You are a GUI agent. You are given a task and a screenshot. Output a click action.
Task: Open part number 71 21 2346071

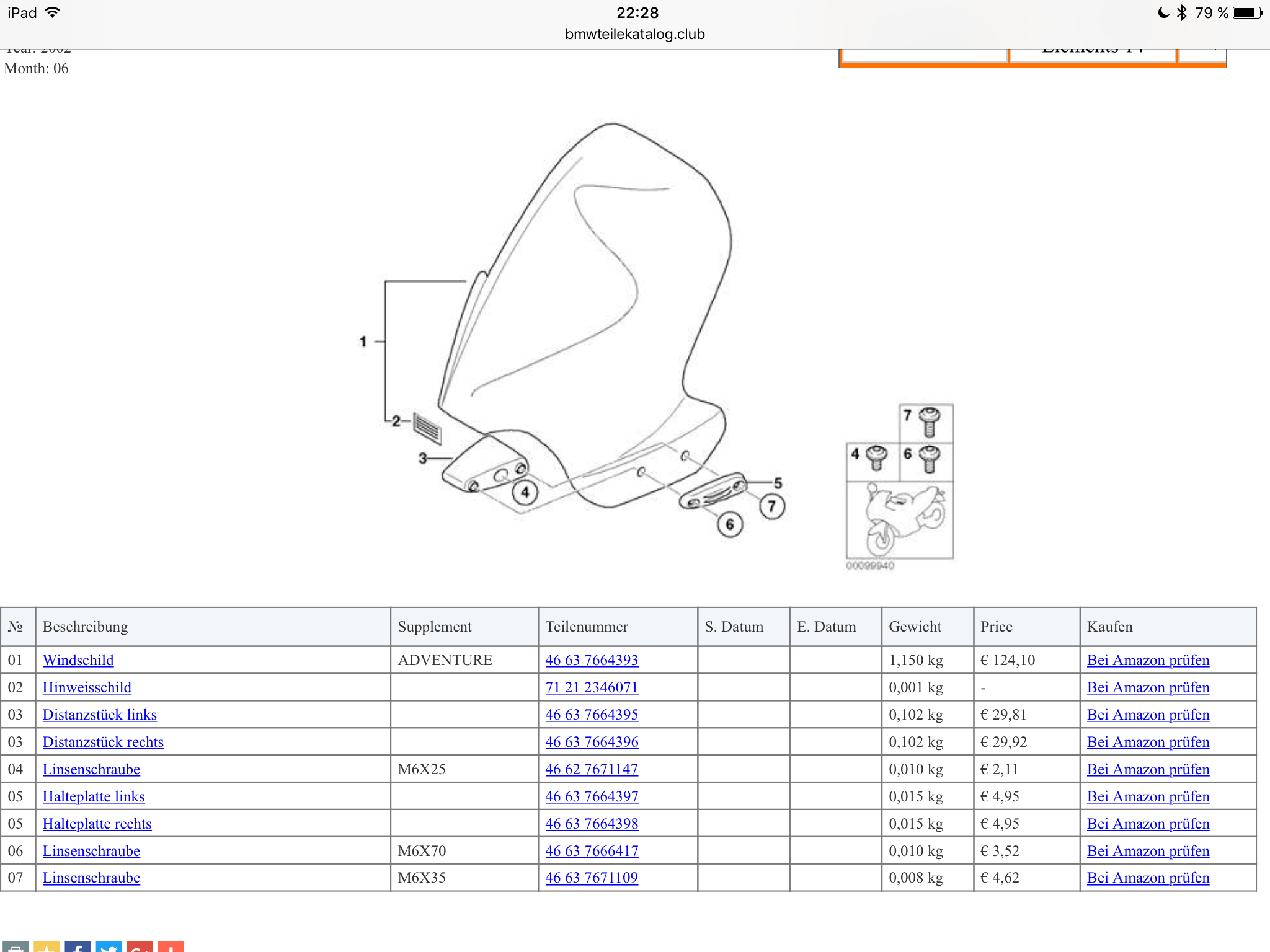tap(592, 687)
